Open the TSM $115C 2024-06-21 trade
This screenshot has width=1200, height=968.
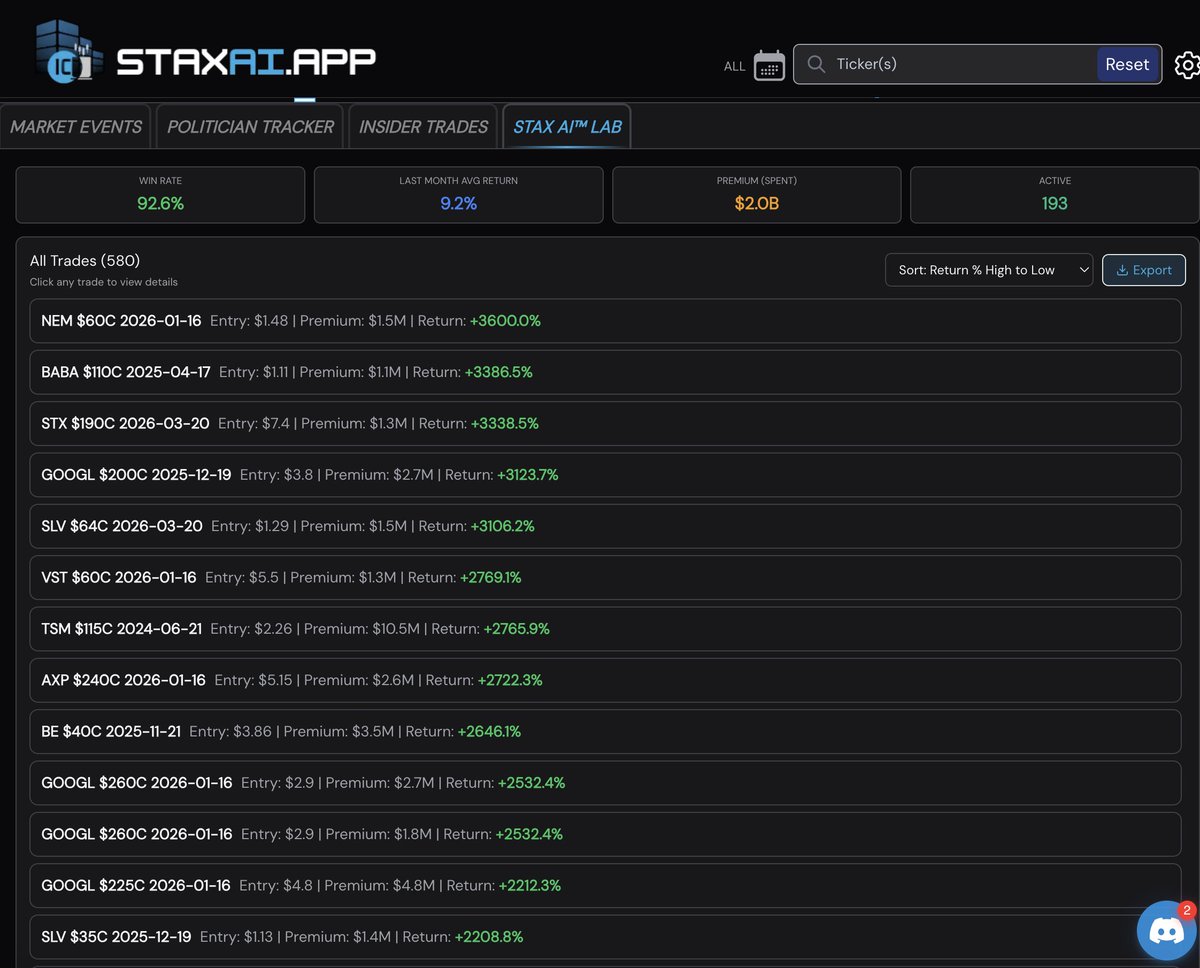(605, 629)
